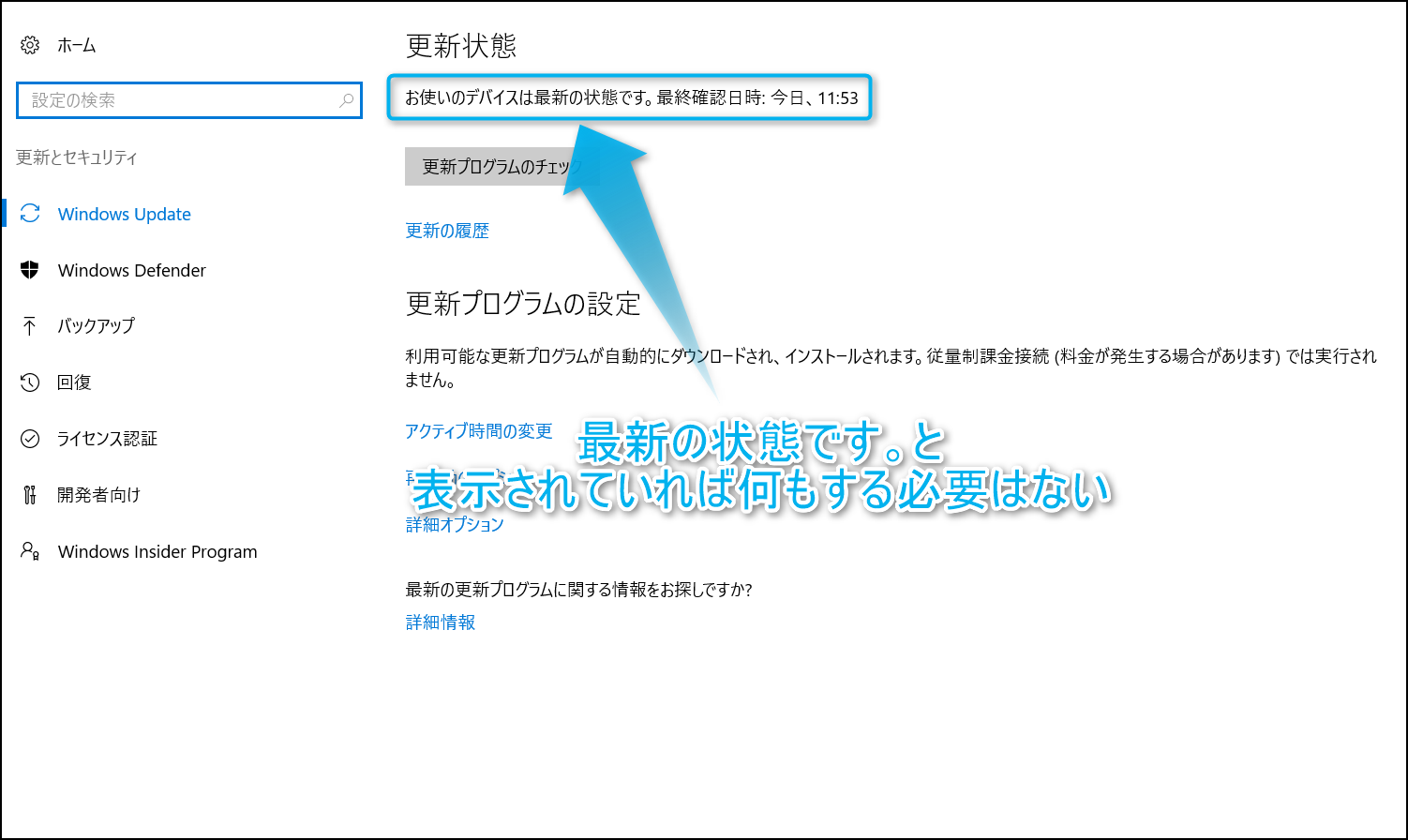Screen dimensions: 1408x840
Task: Click the バックアップ upward arrow icon
Action: pyautogui.click(x=30, y=326)
